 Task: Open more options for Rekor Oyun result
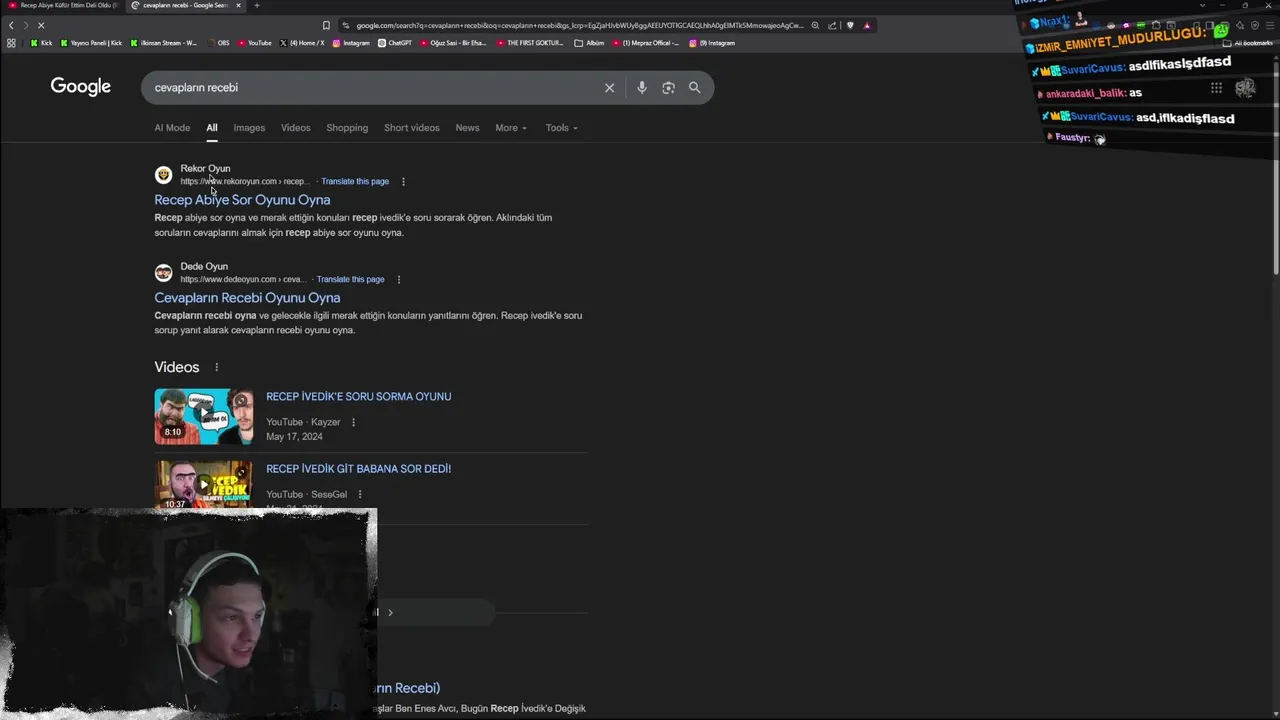pyautogui.click(x=403, y=182)
